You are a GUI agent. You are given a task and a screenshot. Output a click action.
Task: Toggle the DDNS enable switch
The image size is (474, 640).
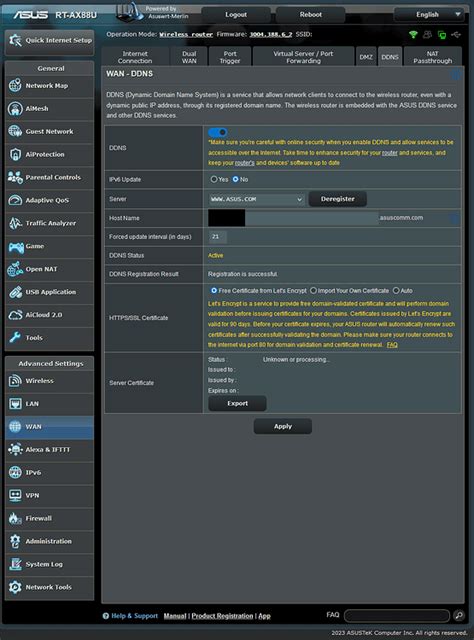click(x=217, y=132)
